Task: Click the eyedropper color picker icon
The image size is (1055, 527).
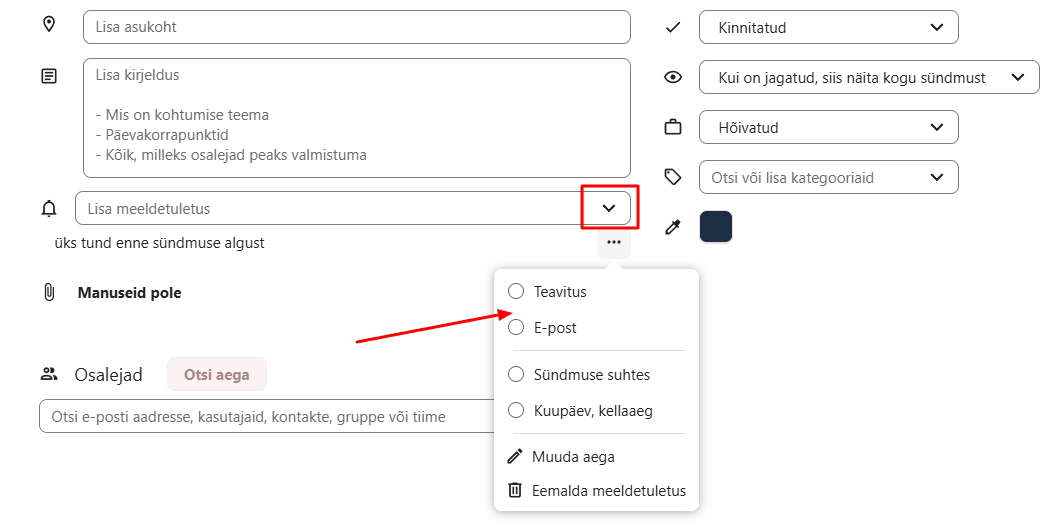Action: (x=673, y=227)
